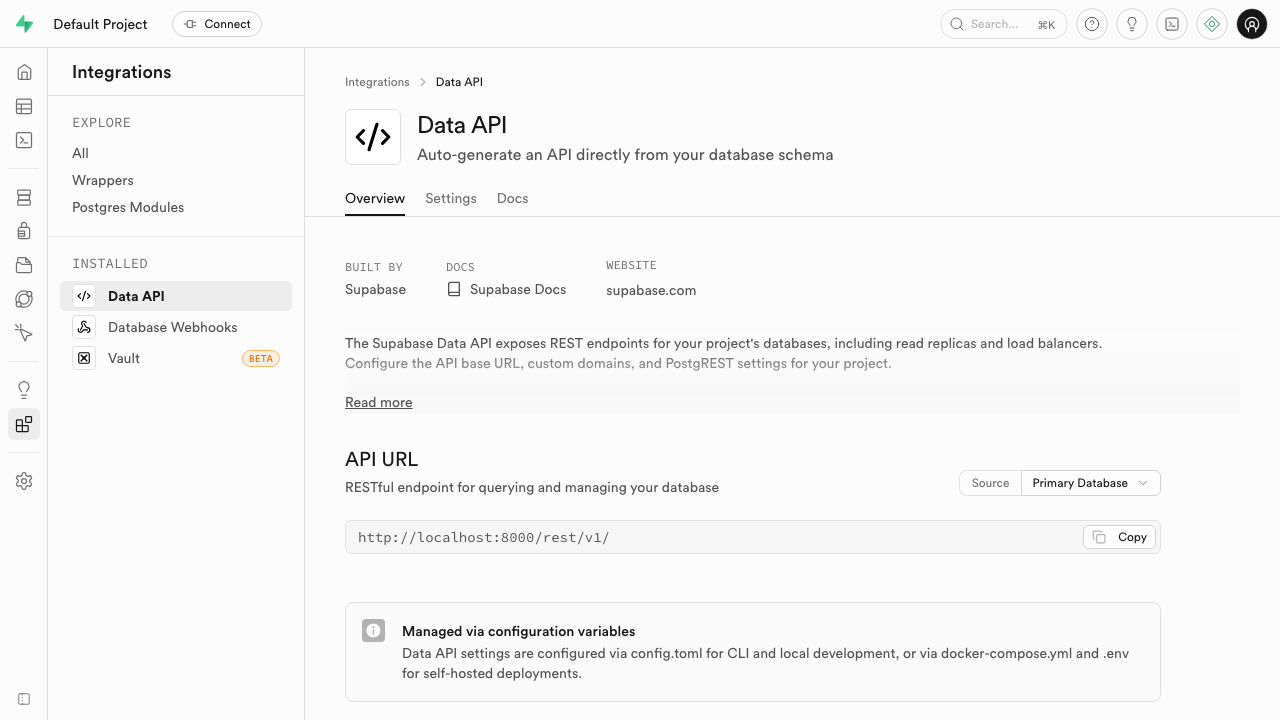Switch to the Docs tab
Image resolution: width=1280 pixels, height=720 pixels.
(x=512, y=198)
